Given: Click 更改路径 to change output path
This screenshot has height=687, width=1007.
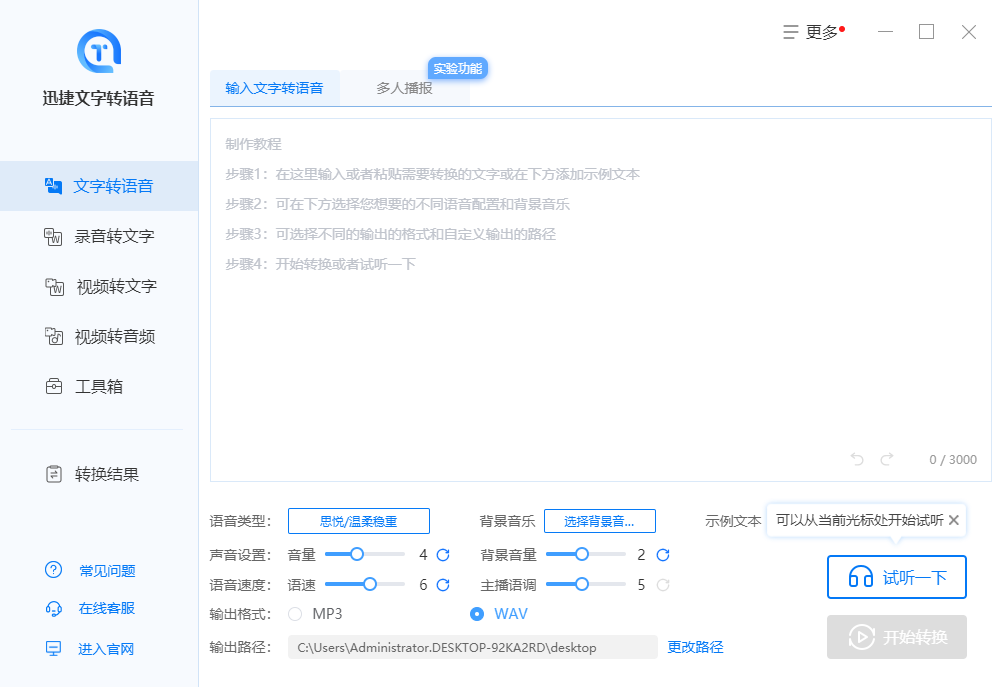Looking at the screenshot, I should point(695,646).
